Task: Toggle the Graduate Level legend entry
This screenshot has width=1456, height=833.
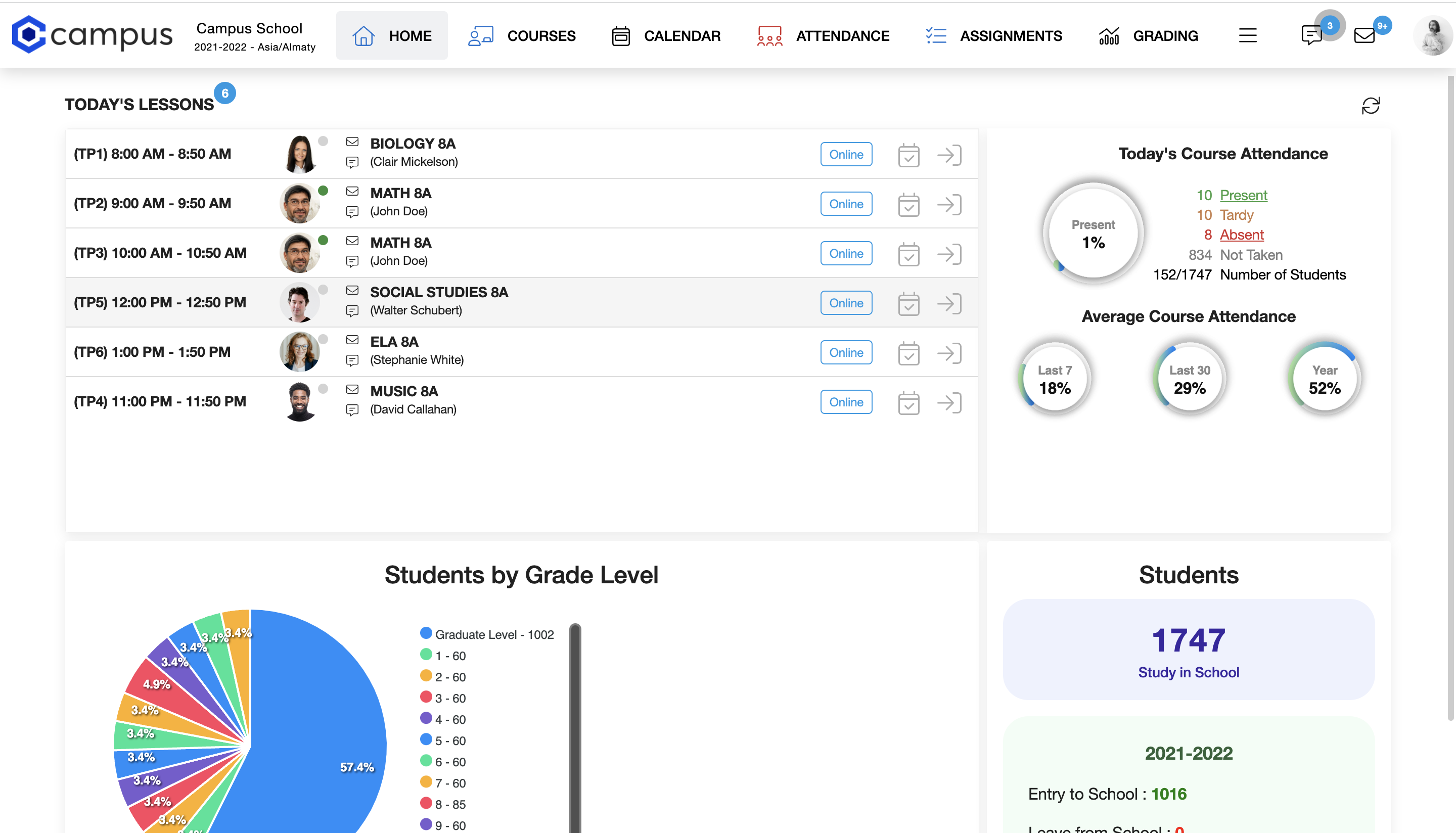Action: [487, 634]
